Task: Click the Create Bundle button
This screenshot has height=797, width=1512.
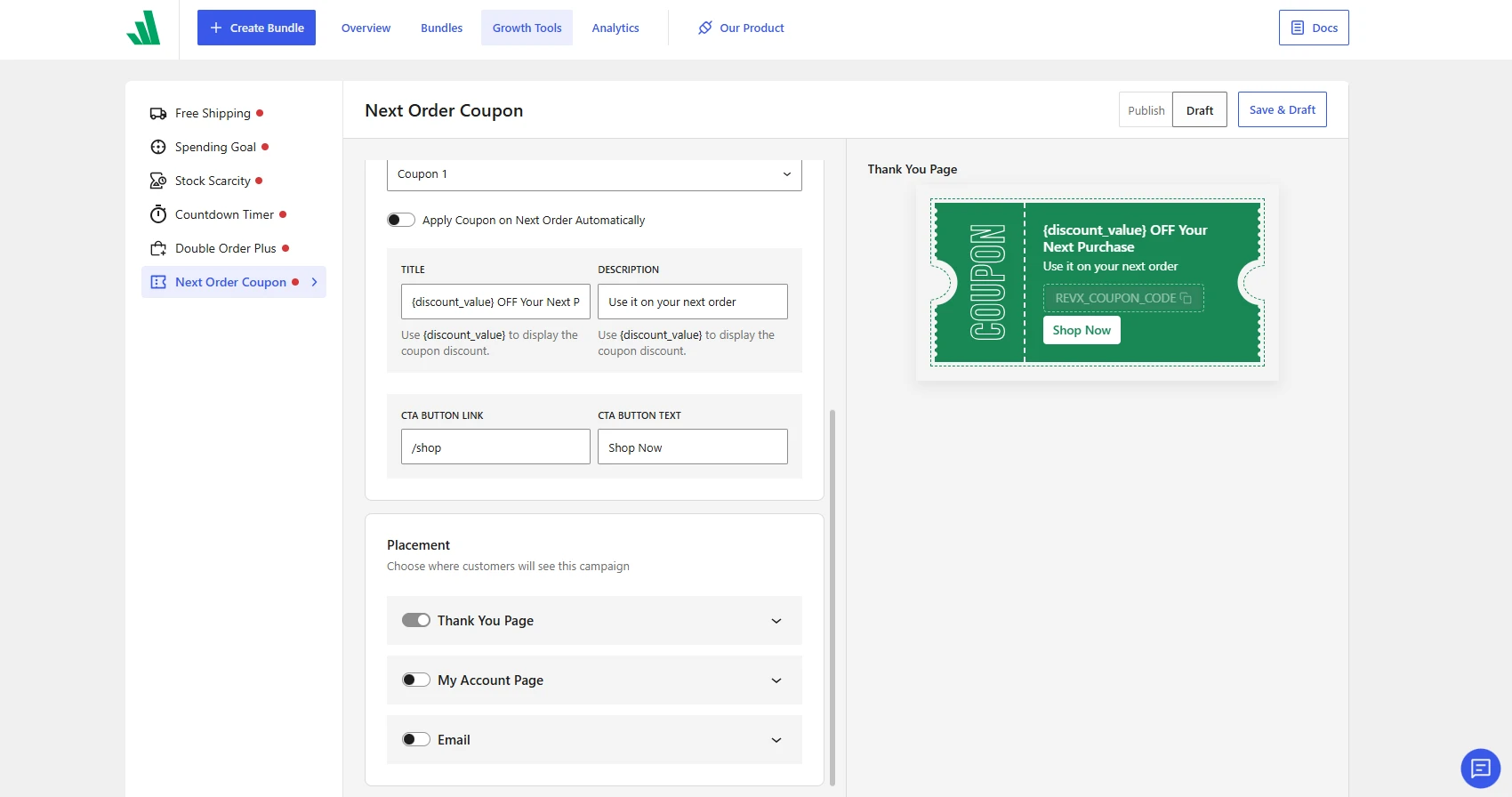Action: pos(256,28)
